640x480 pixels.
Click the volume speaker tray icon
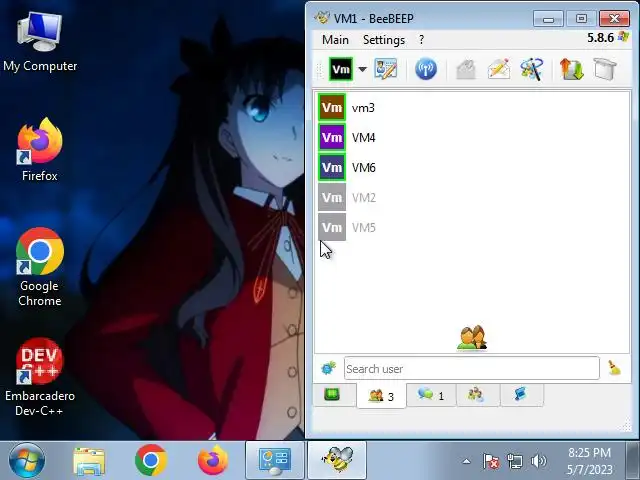[538, 462]
